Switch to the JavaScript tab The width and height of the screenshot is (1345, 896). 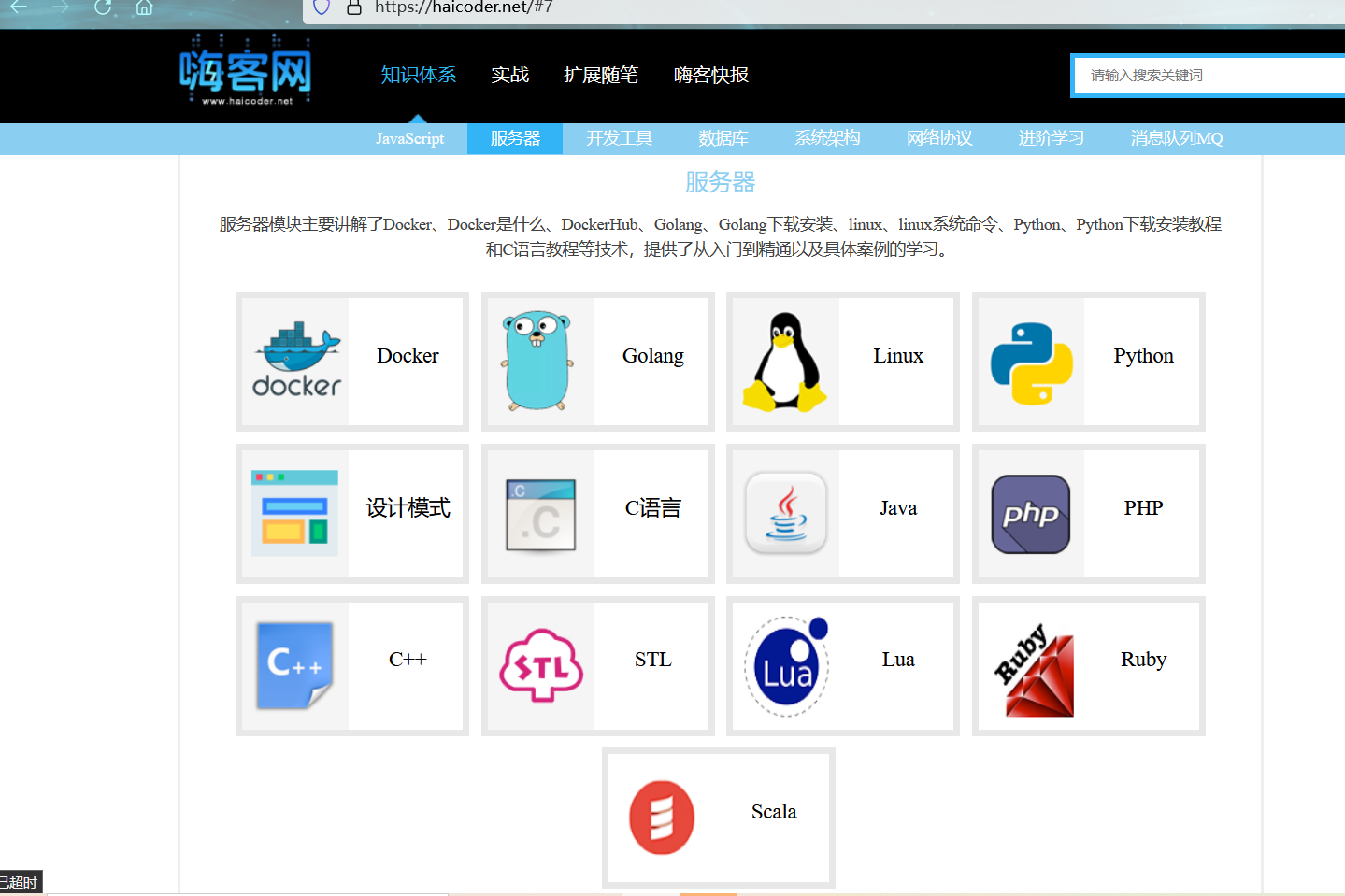click(x=409, y=138)
